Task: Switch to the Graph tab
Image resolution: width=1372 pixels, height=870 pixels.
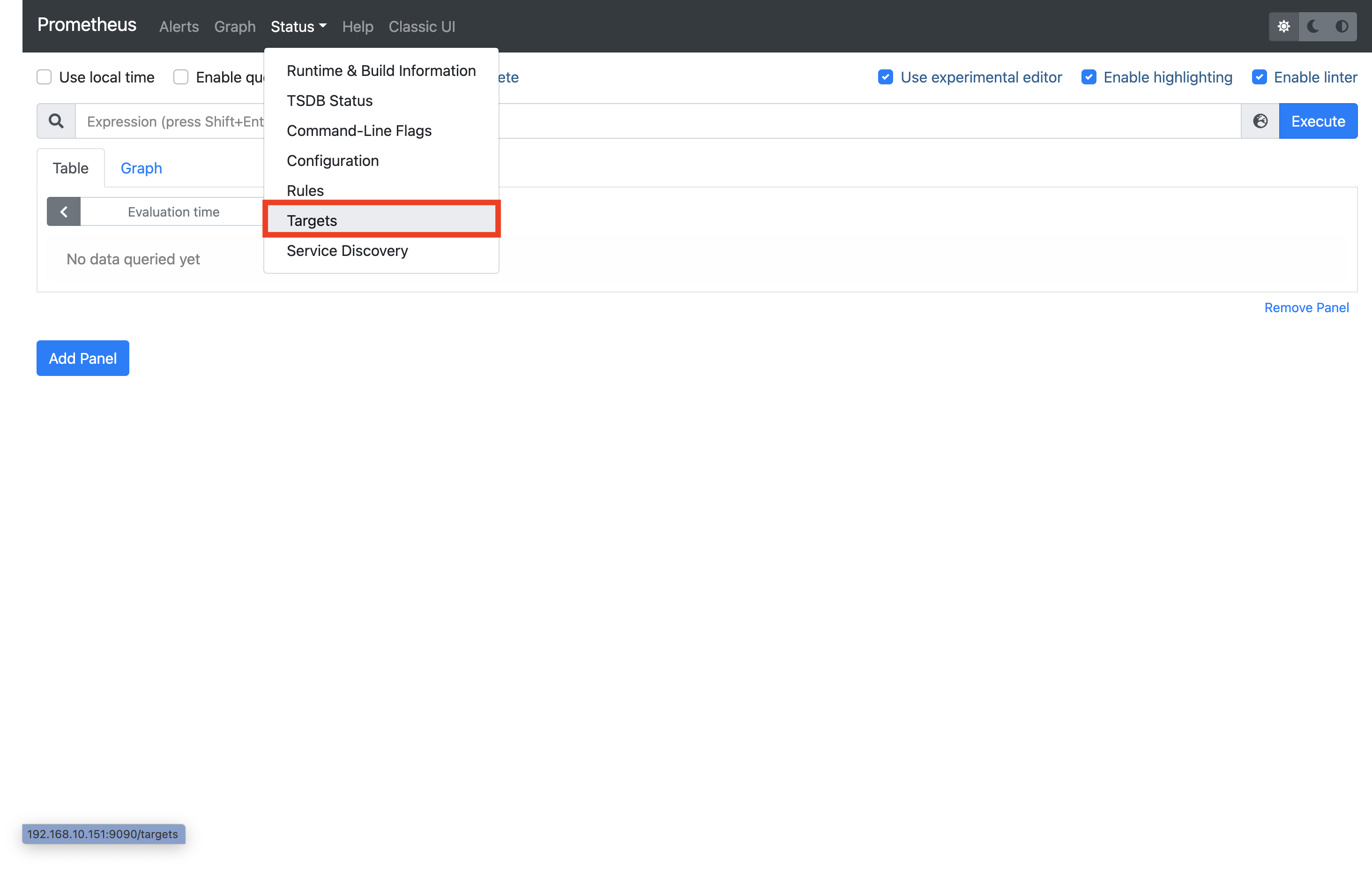Action: [x=141, y=168]
